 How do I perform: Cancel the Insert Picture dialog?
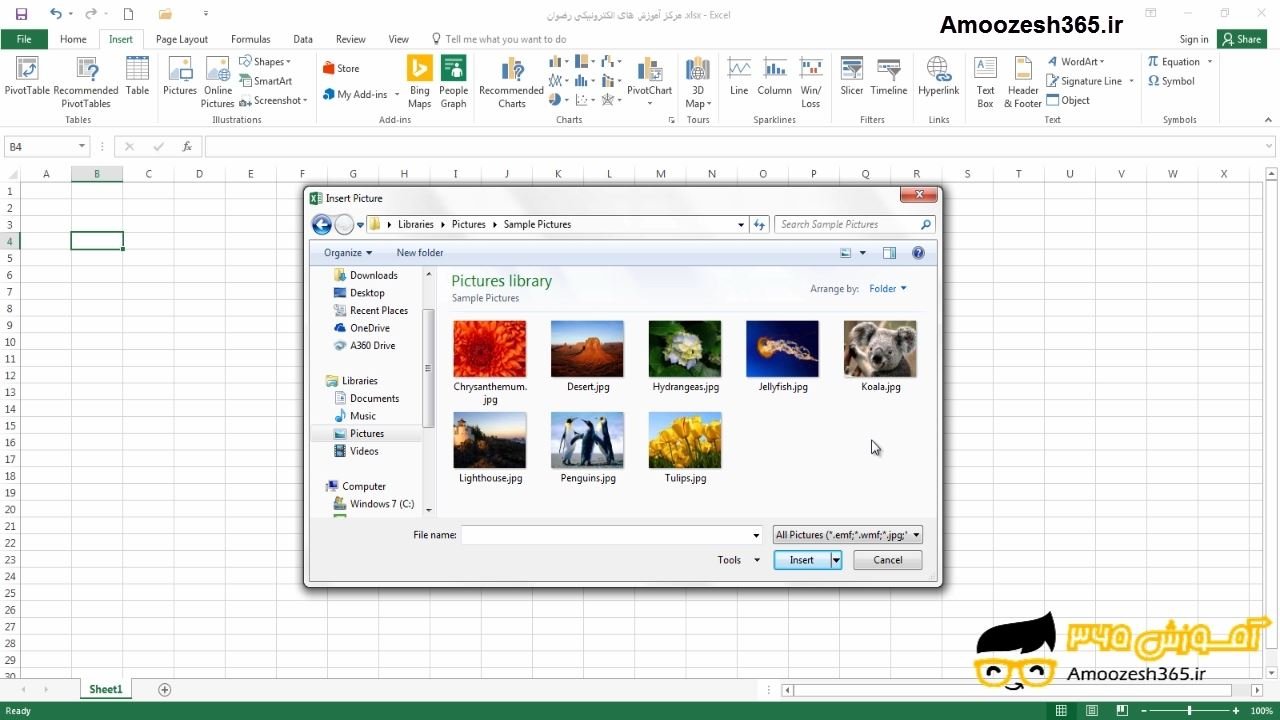coord(888,560)
